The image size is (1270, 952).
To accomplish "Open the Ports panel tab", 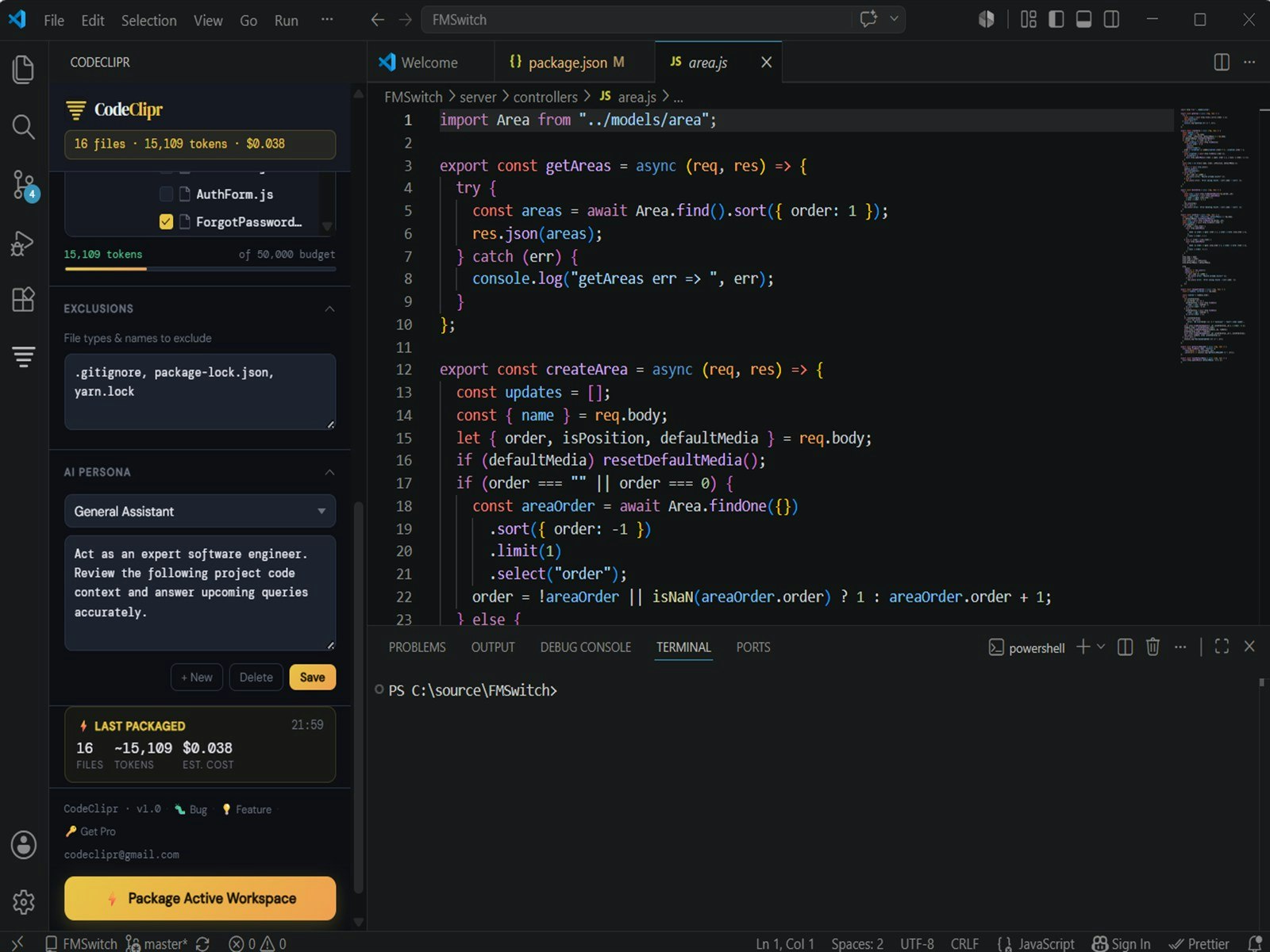I will (753, 647).
